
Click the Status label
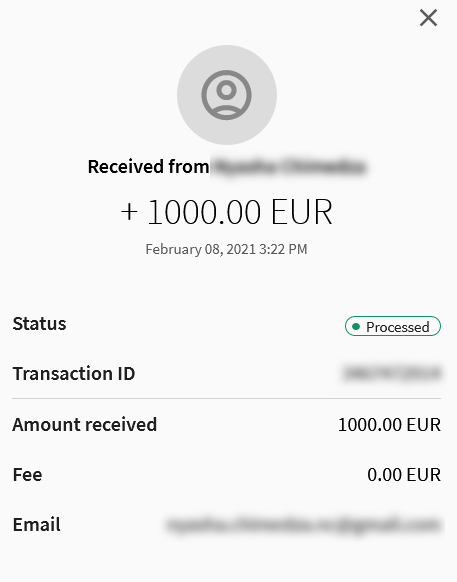[39, 324]
